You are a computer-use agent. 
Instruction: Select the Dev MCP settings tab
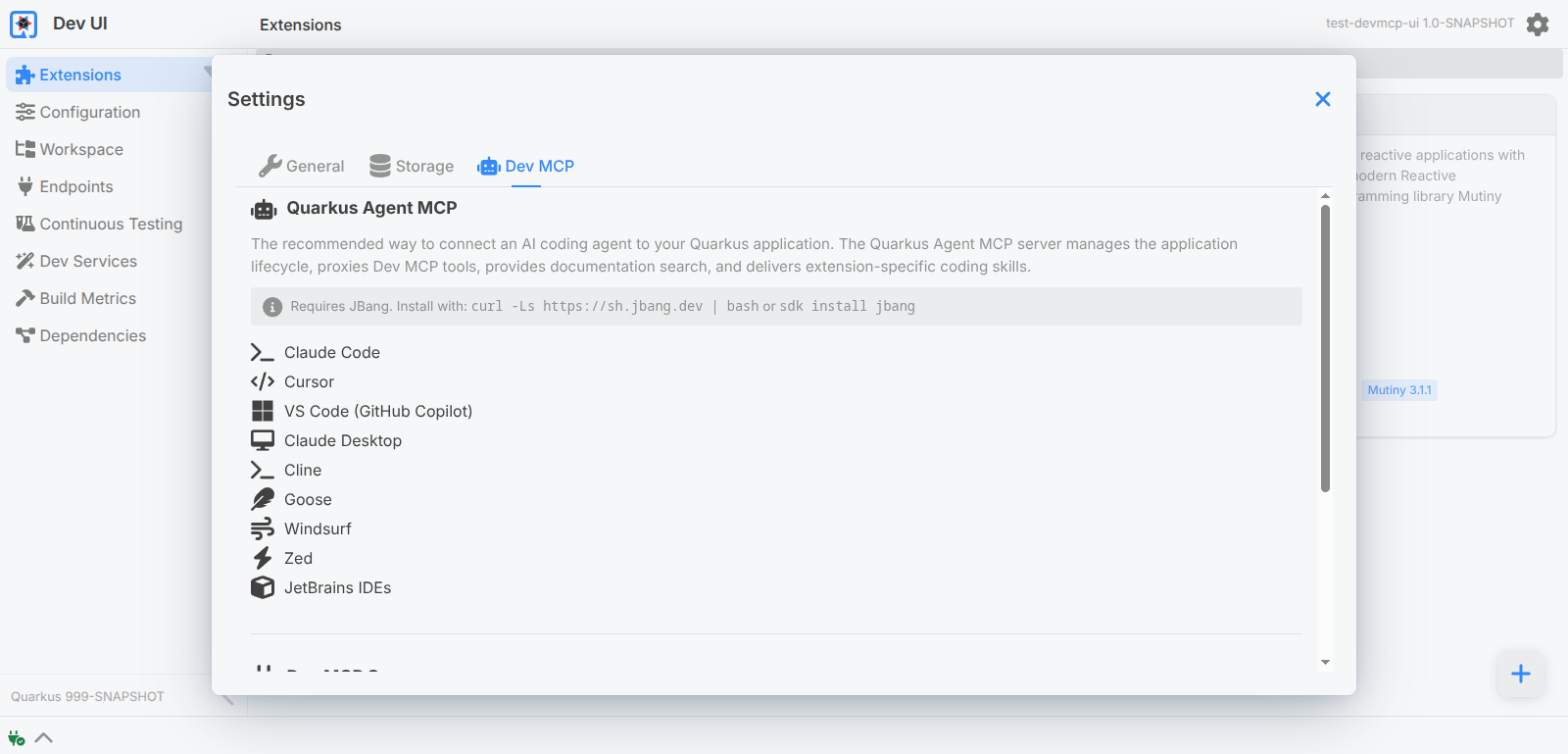click(526, 167)
